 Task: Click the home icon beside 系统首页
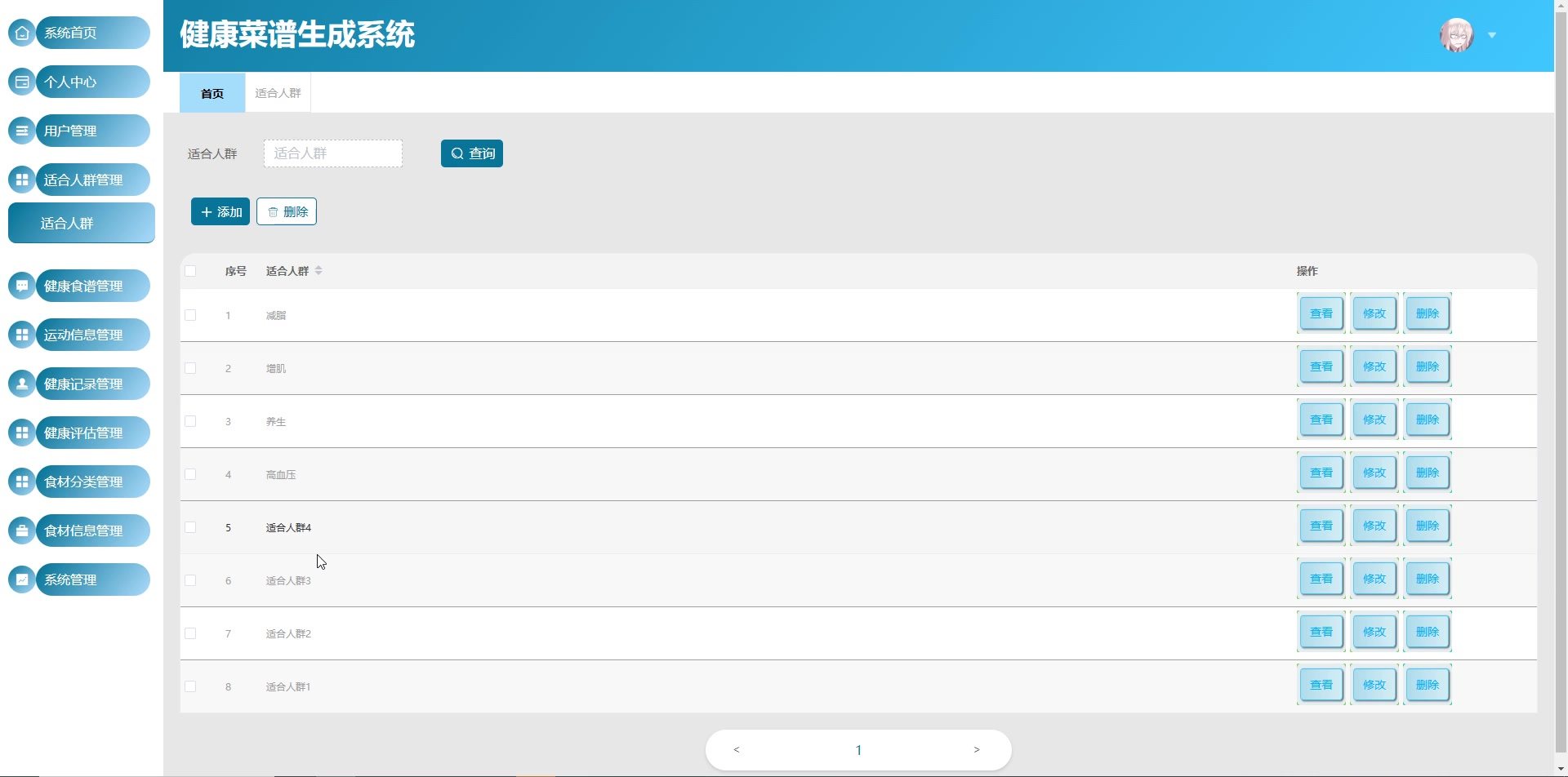point(22,33)
